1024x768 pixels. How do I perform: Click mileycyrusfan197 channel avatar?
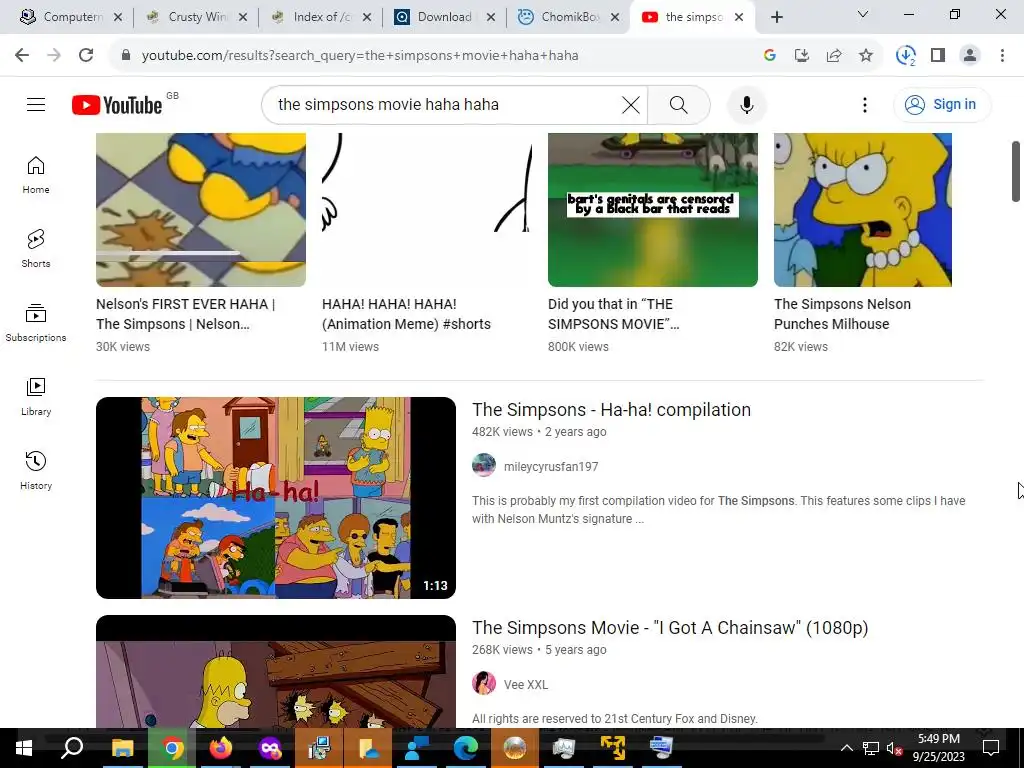pyautogui.click(x=484, y=466)
